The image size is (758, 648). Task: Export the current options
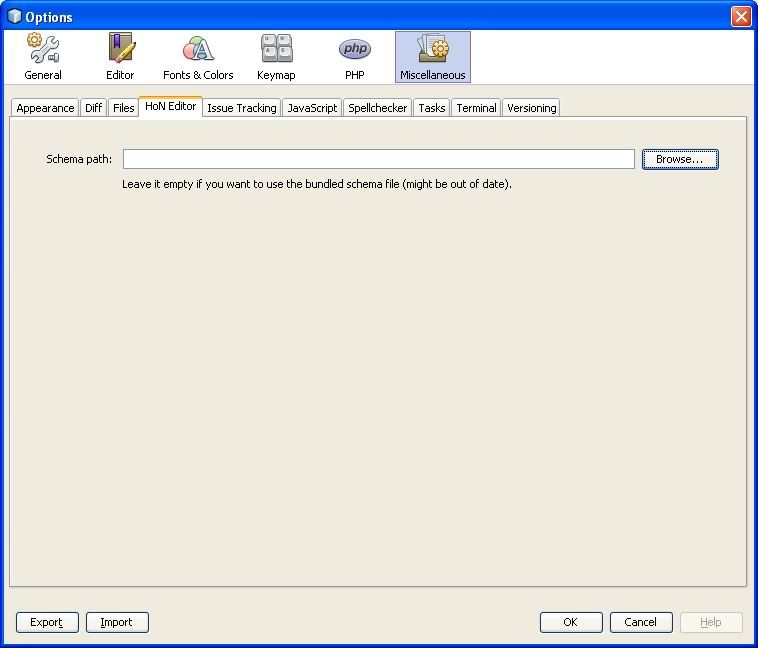[x=46, y=622]
